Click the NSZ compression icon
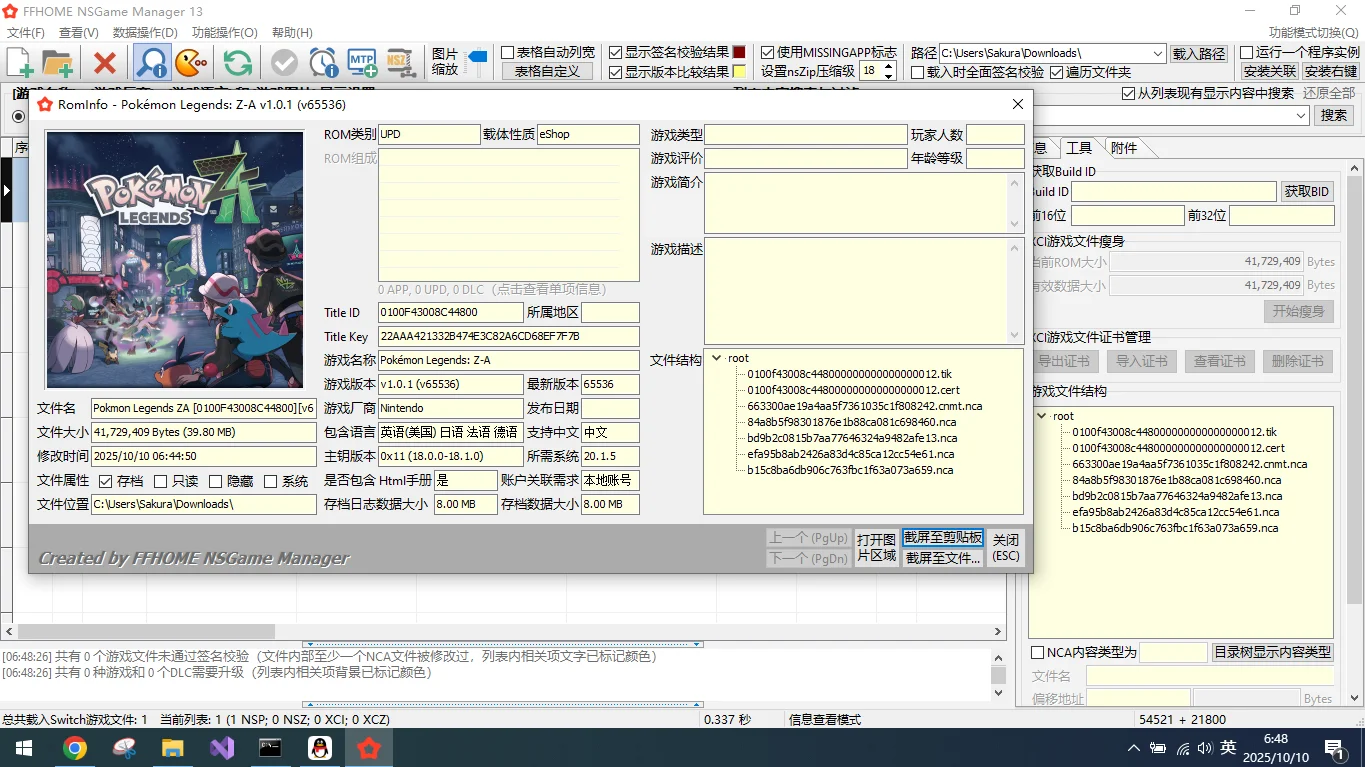Screen dimensions: 1365x767 (x=401, y=63)
